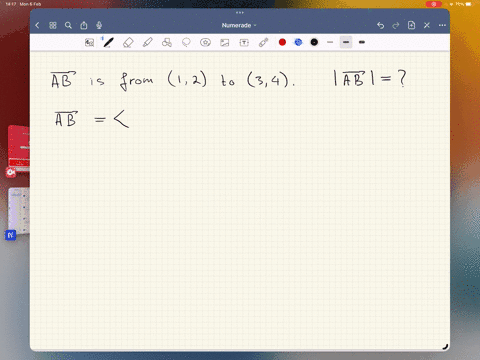Select the medium stroke width
The image size is (480, 360).
click(346, 42)
